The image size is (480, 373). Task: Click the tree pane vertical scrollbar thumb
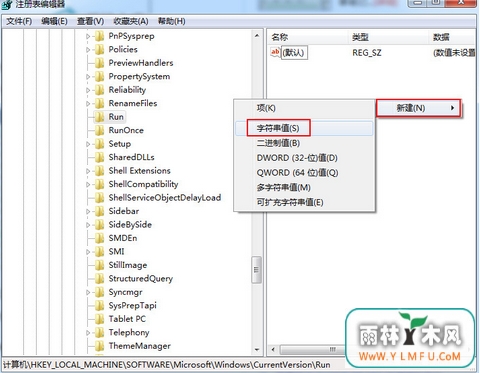(x=256, y=270)
